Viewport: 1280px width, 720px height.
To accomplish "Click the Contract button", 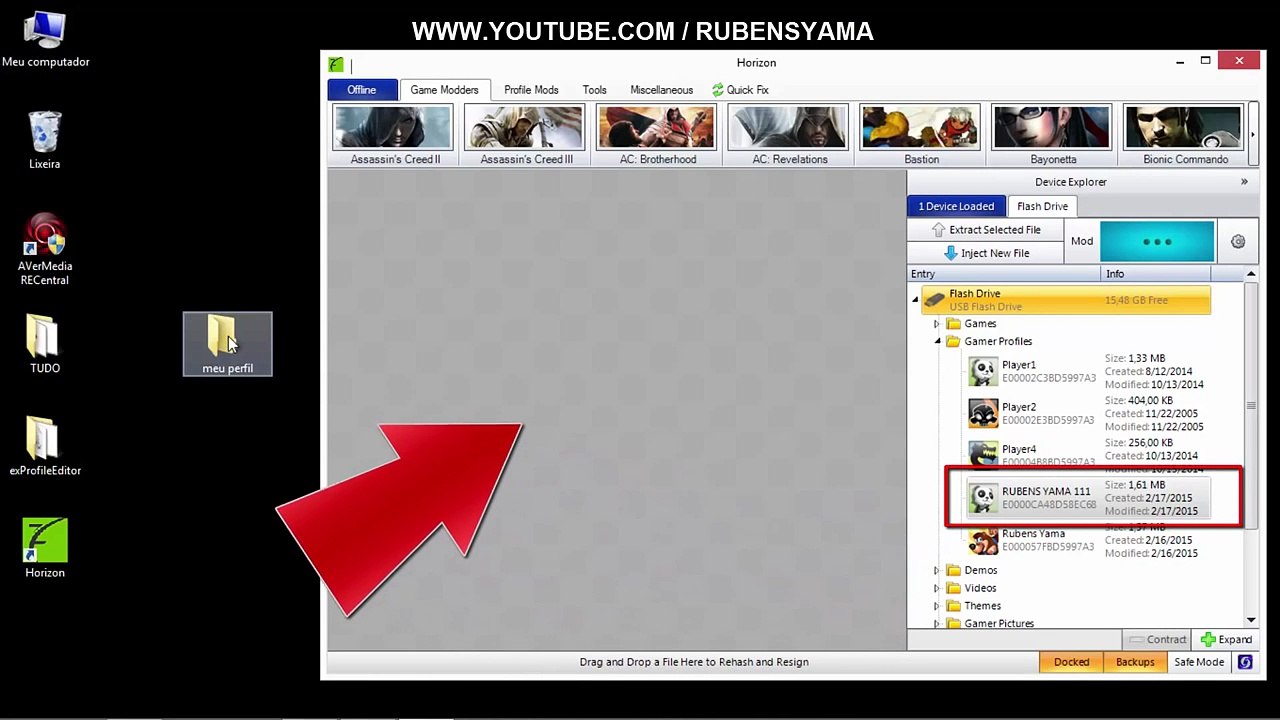I will (1158, 640).
